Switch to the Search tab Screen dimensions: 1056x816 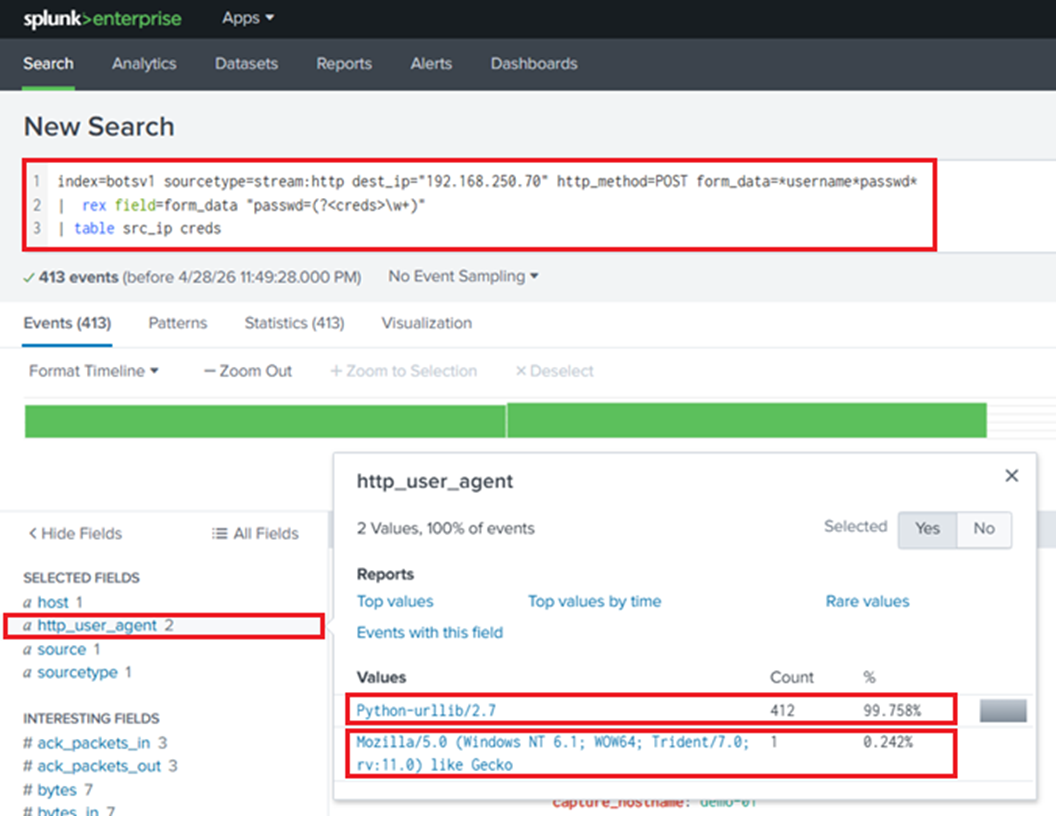tap(48, 63)
